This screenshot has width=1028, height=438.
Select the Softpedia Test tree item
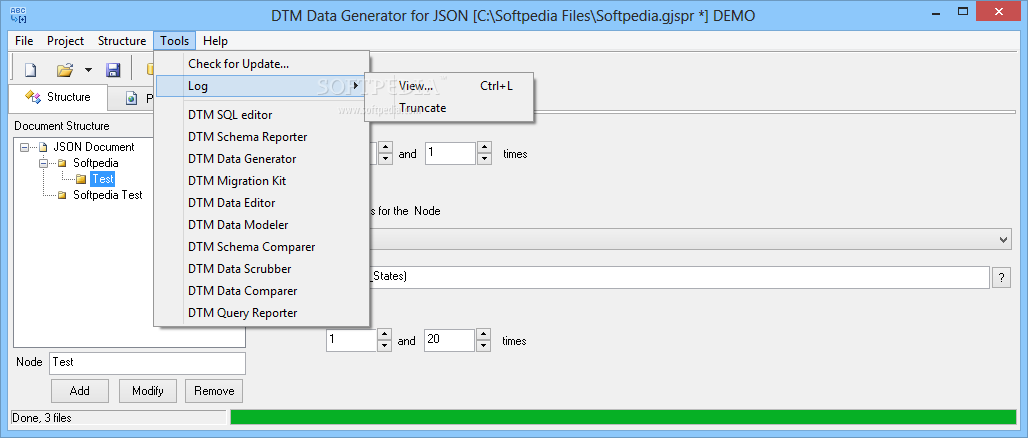(108, 195)
